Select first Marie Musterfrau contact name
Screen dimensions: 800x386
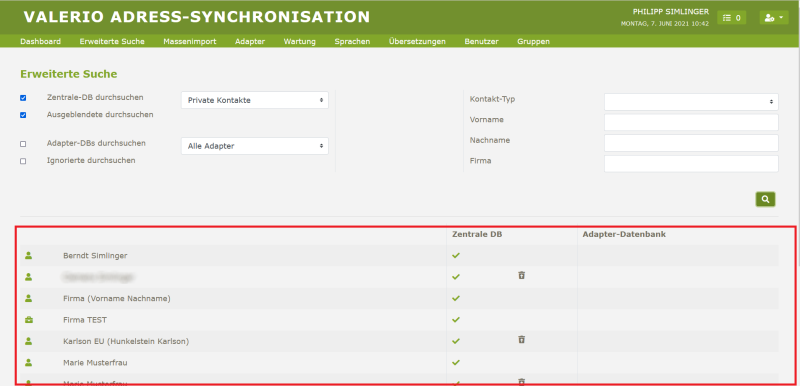point(95,363)
